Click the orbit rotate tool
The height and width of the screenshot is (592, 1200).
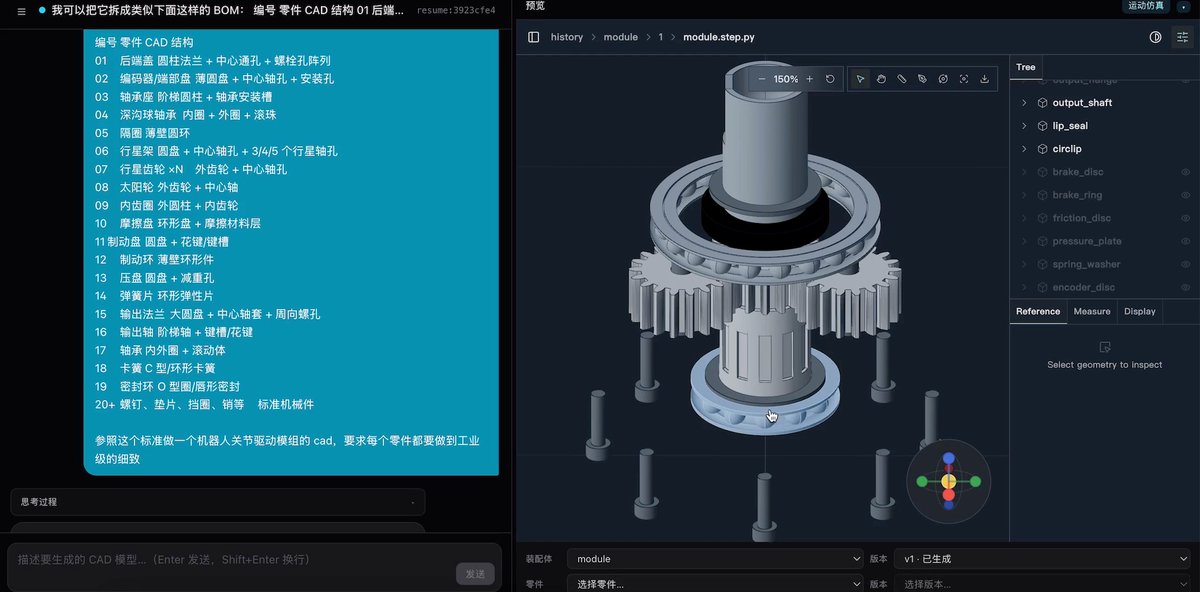[943, 79]
